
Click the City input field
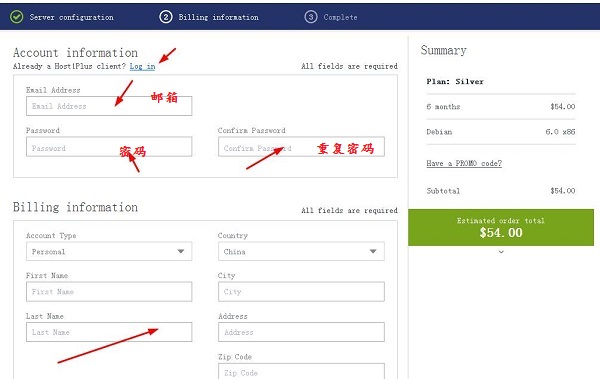click(x=301, y=292)
